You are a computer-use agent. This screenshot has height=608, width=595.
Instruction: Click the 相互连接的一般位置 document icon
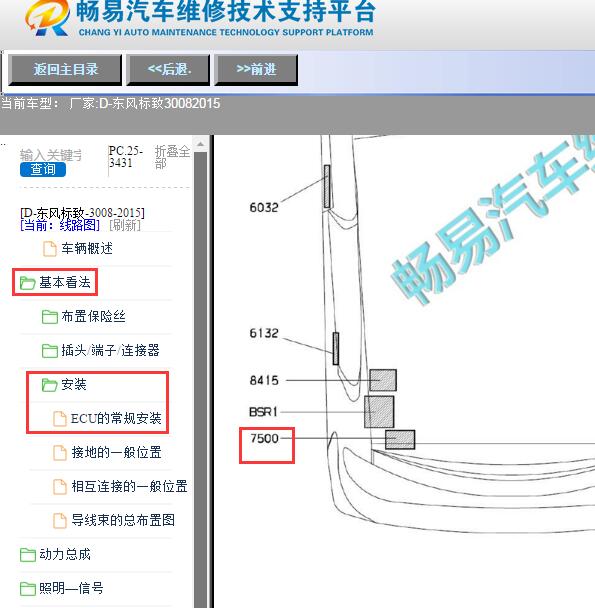60,487
